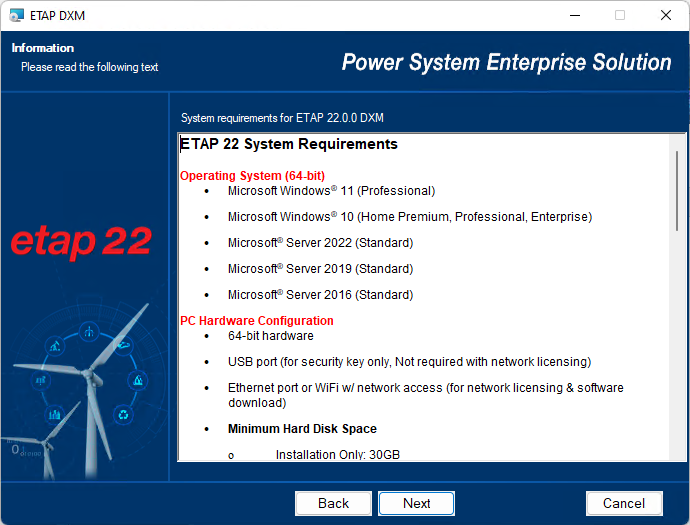Click the ETAP 22 System Requirements heading
690x525 pixels.
pyautogui.click(x=289, y=145)
